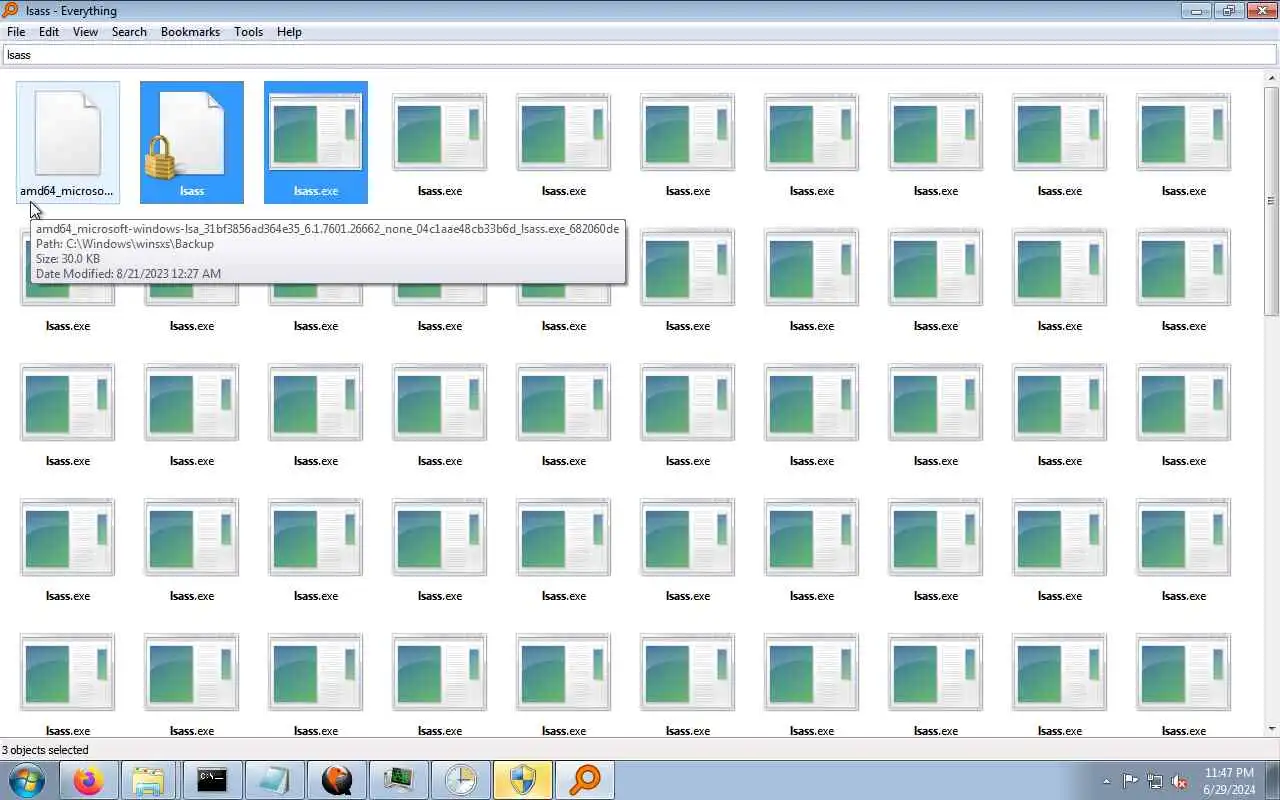Screen dimensions: 1280x800
Task: Open the Help menu
Action: tap(289, 32)
